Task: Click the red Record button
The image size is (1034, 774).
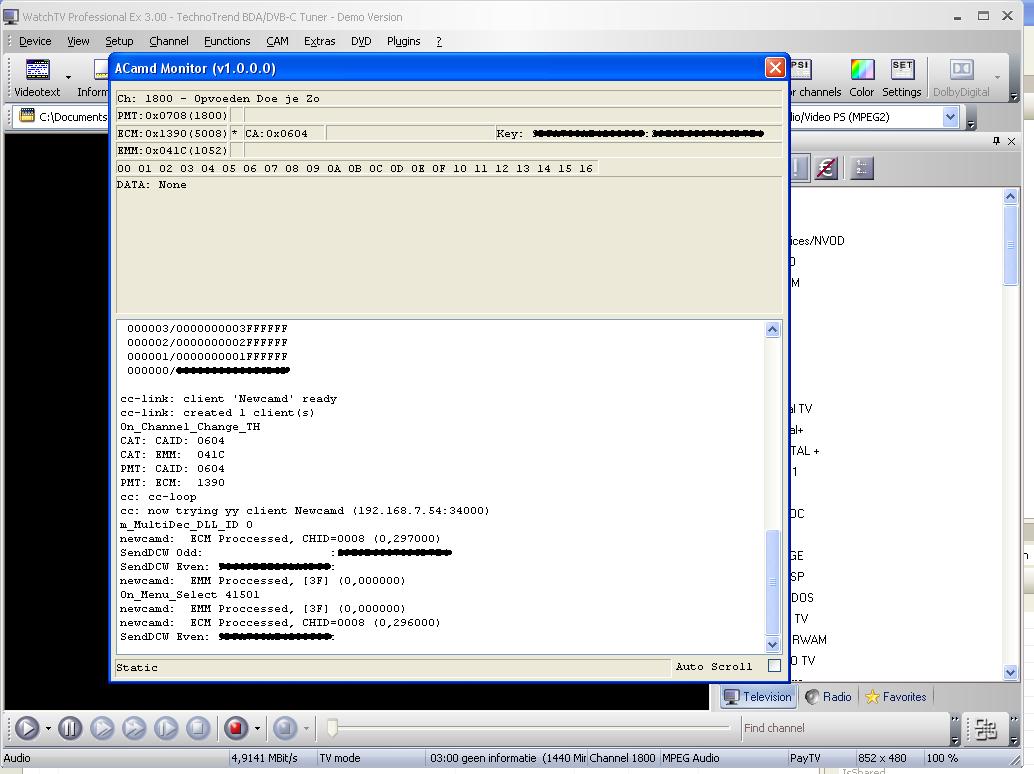Action: (236, 728)
